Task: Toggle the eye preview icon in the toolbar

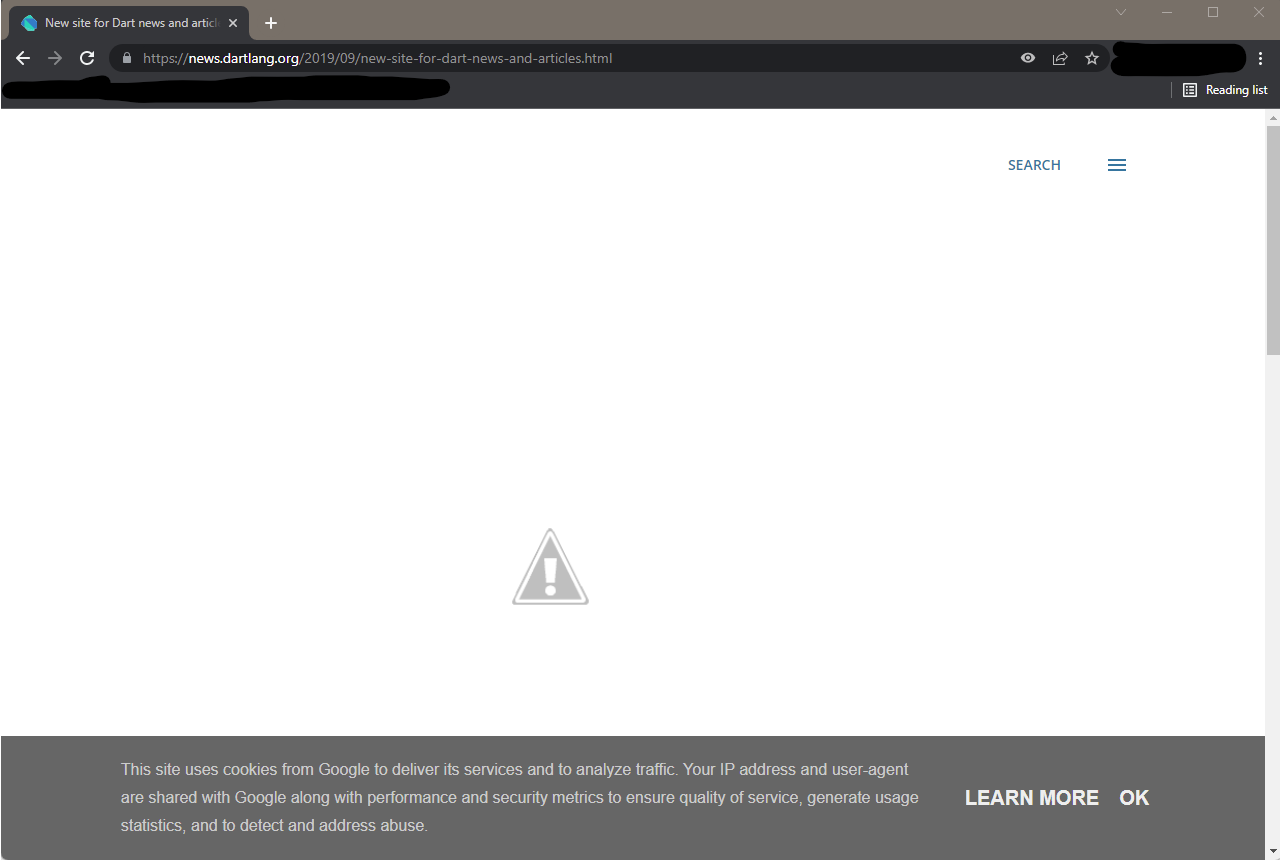Action: (x=1027, y=58)
